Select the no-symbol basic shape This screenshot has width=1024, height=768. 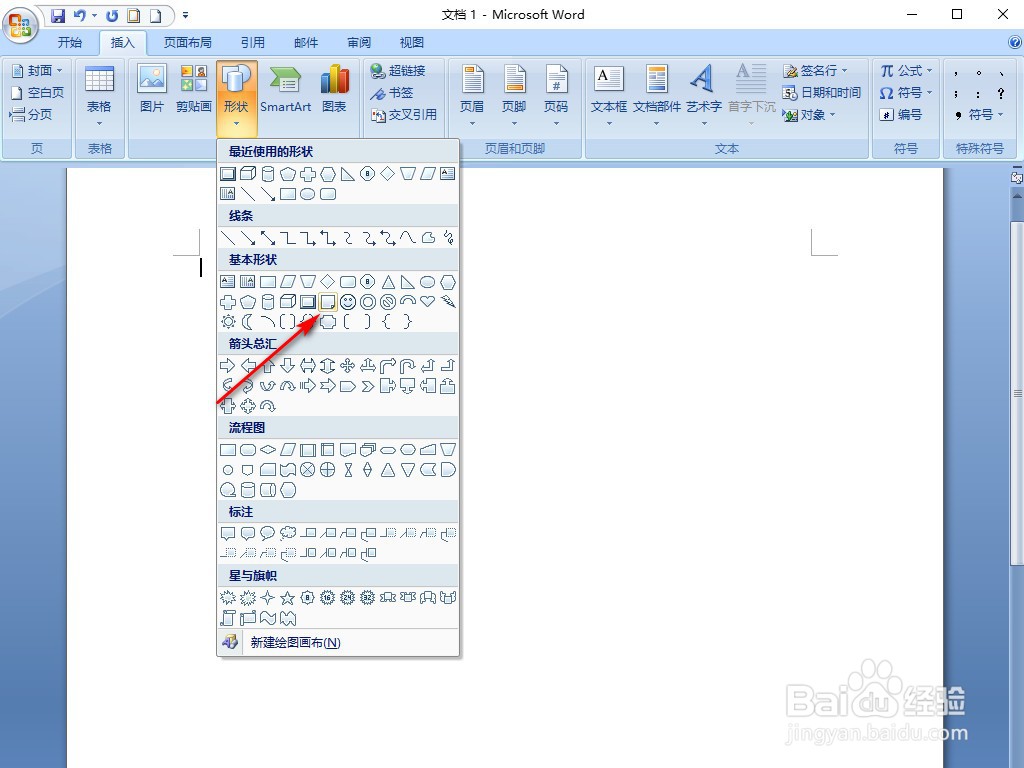(x=388, y=302)
